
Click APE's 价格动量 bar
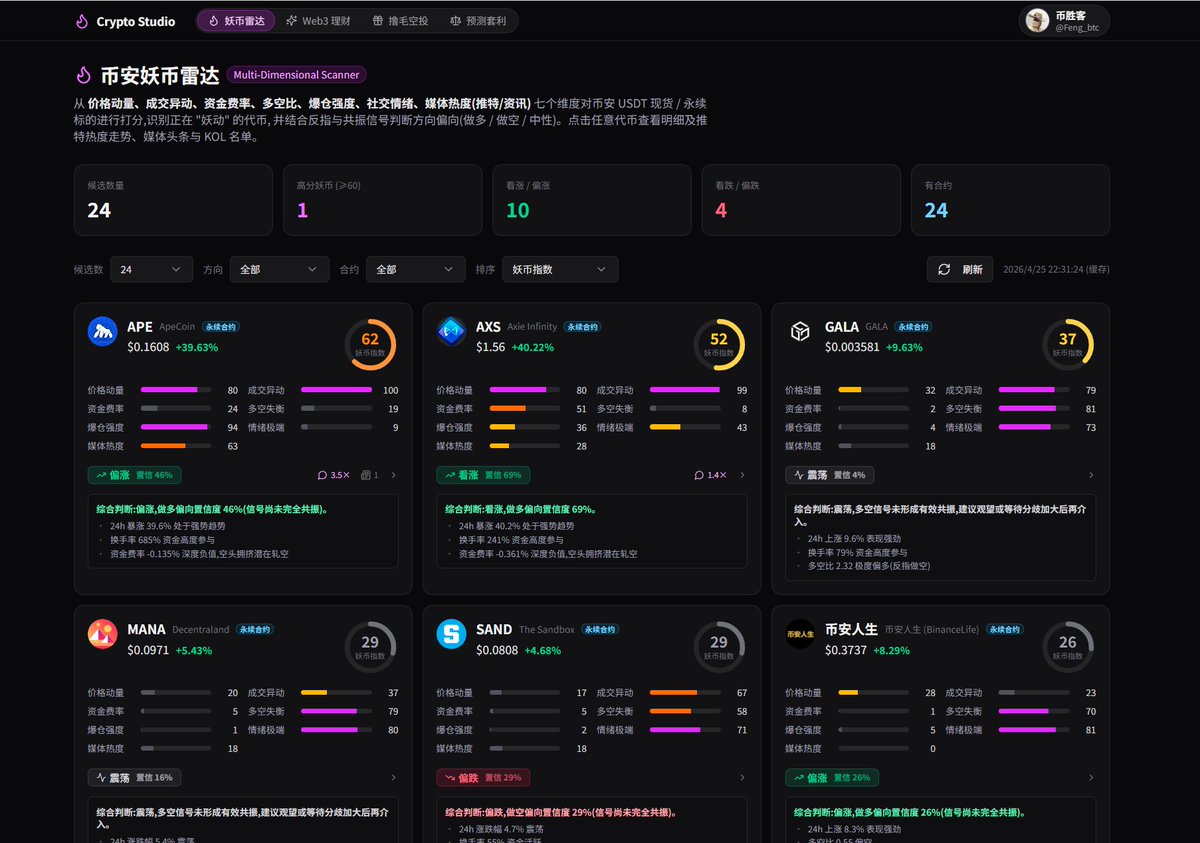(176, 390)
